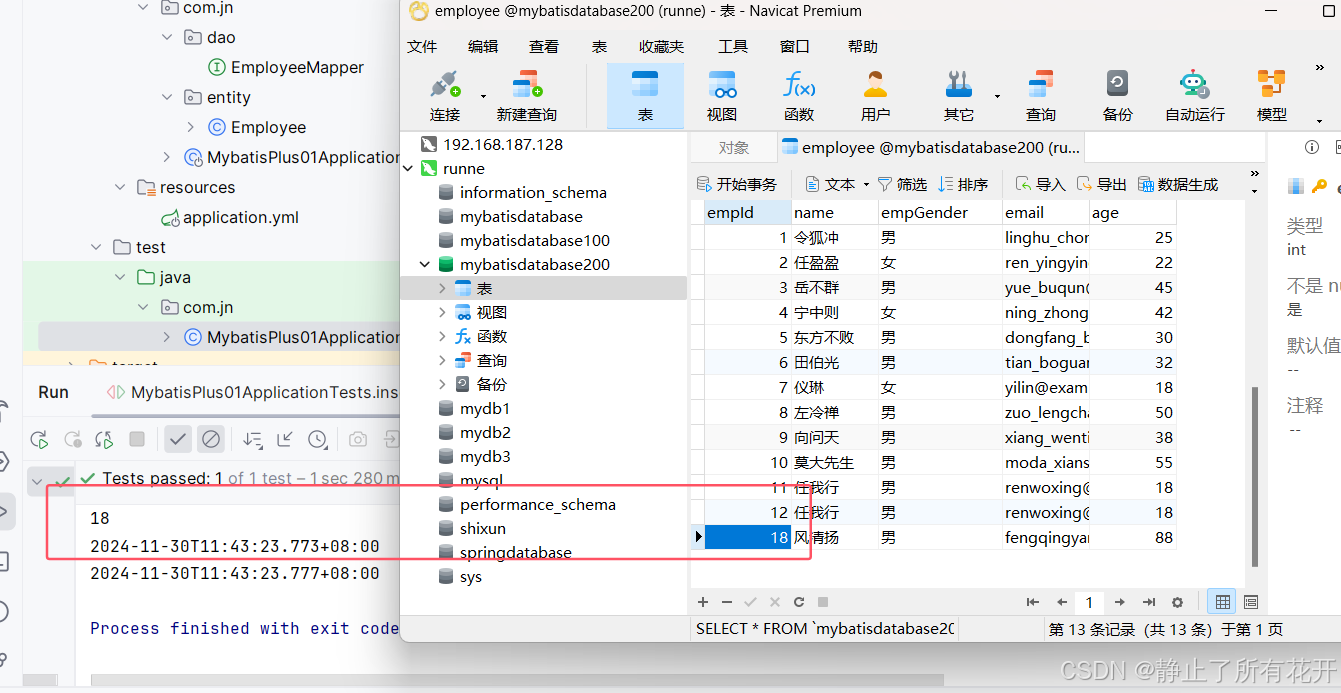The height and width of the screenshot is (693, 1341).
Task: Click 排序 sort button
Action: coord(963,184)
